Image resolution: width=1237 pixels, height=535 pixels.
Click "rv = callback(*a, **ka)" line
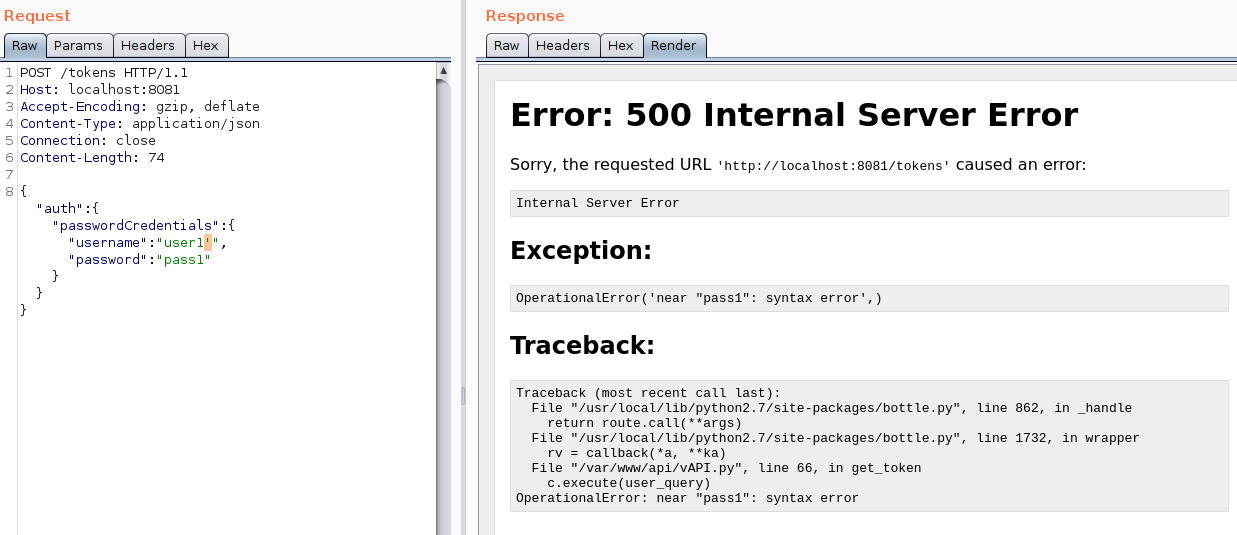point(636,453)
